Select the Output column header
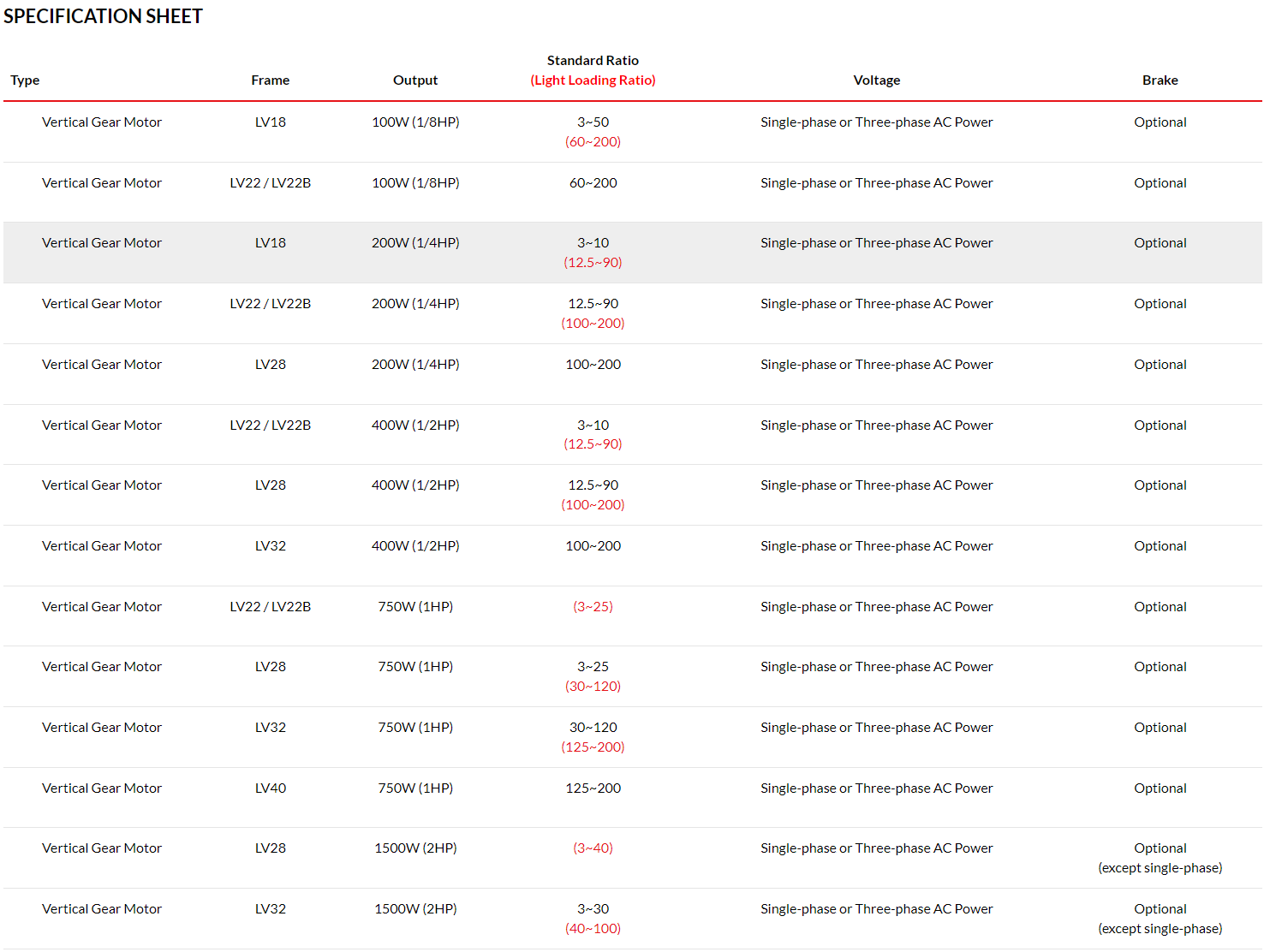The image size is (1270, 952). [415, 80]
